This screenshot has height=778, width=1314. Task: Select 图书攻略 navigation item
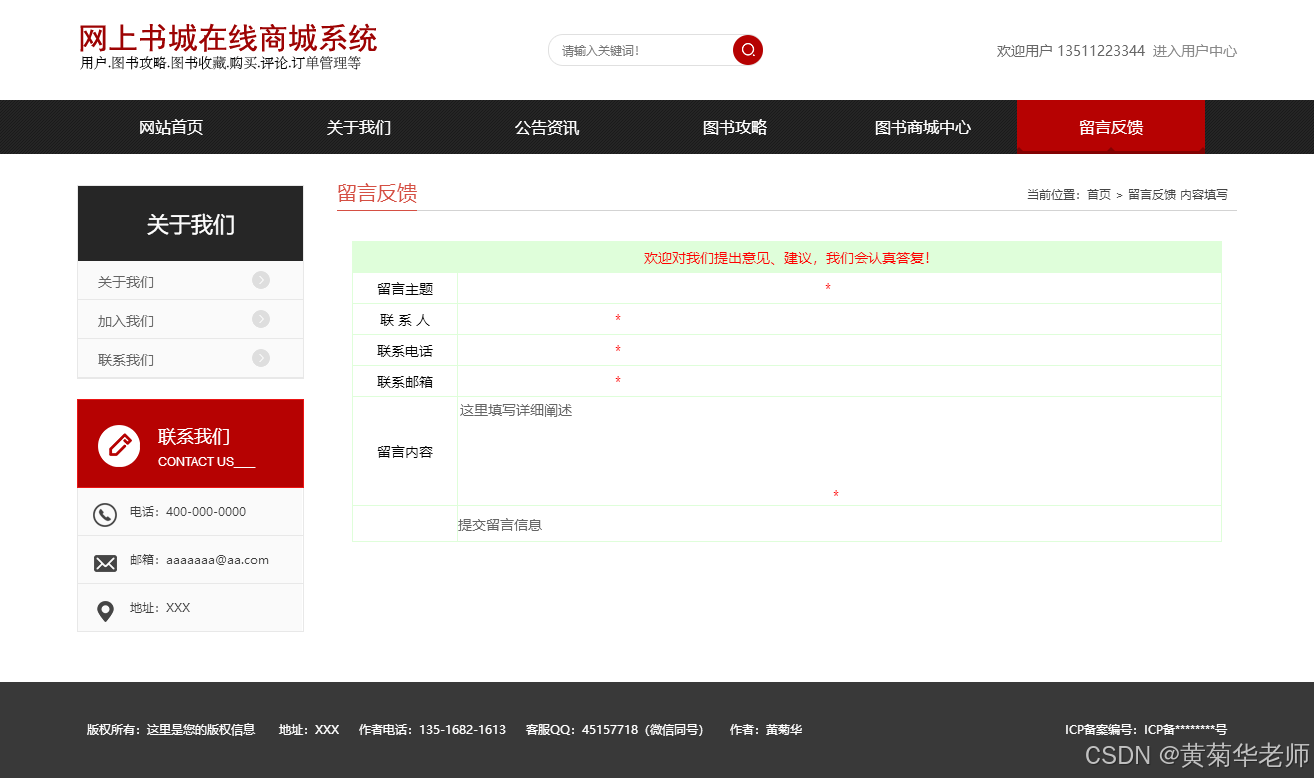pyautogui.click(x=735, y=127)
